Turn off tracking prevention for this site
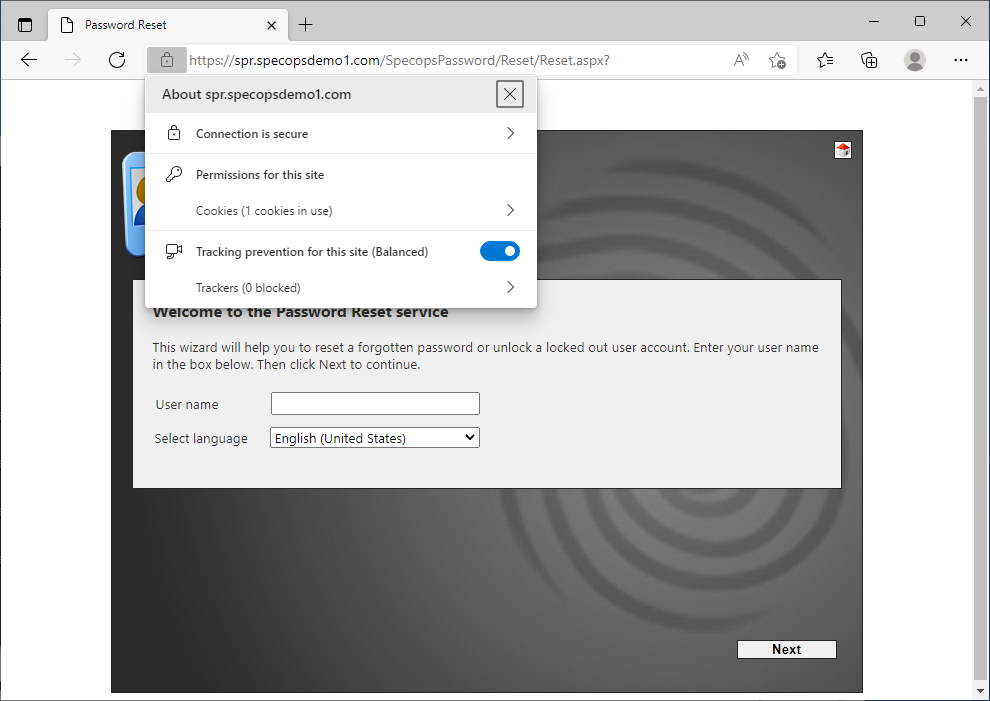This screenshot has height=701, width=990. pyautogui.click(x=499, y=251)
